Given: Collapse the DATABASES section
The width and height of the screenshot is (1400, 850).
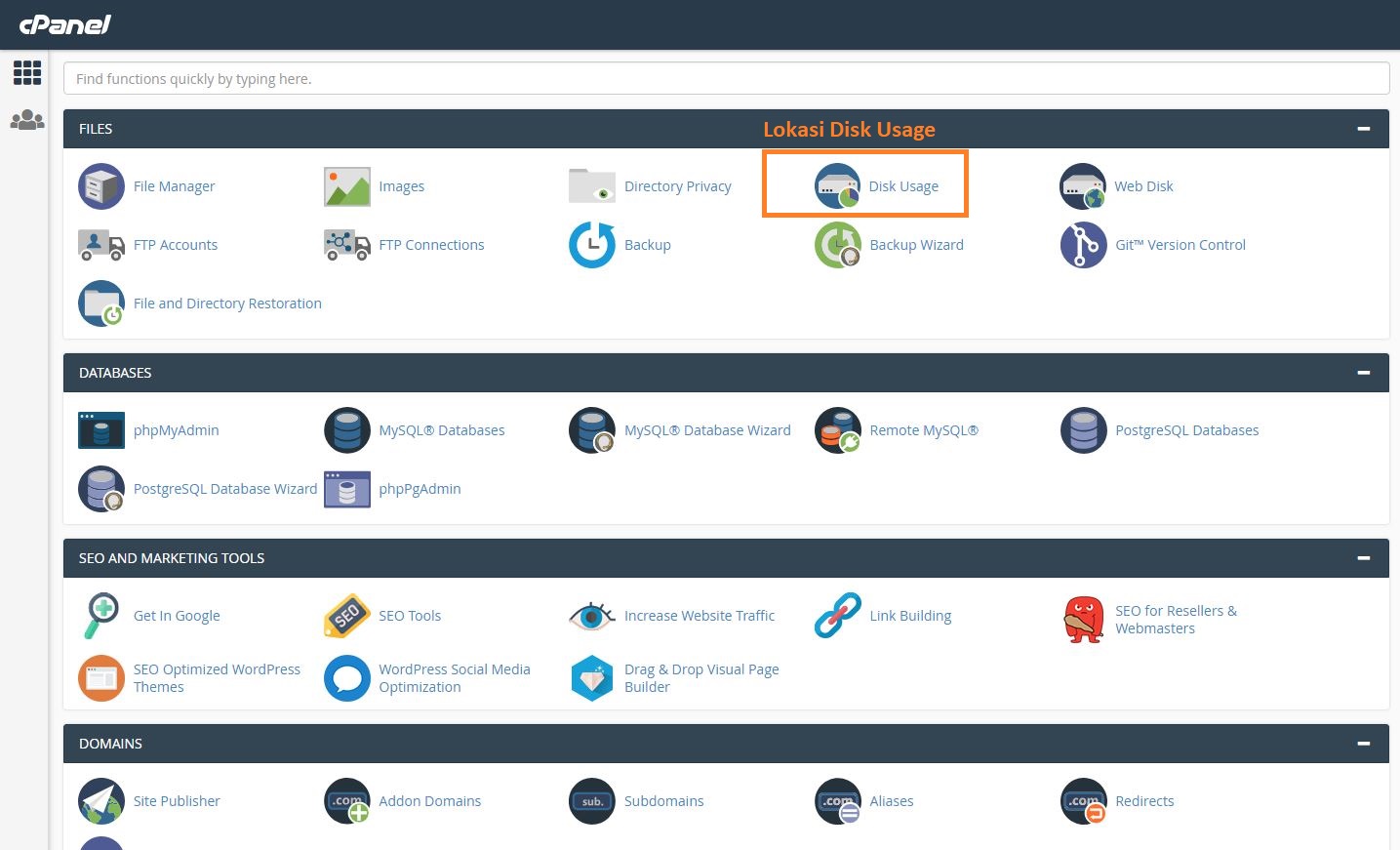Looking at the screenshot, I should click(1362, 372).
